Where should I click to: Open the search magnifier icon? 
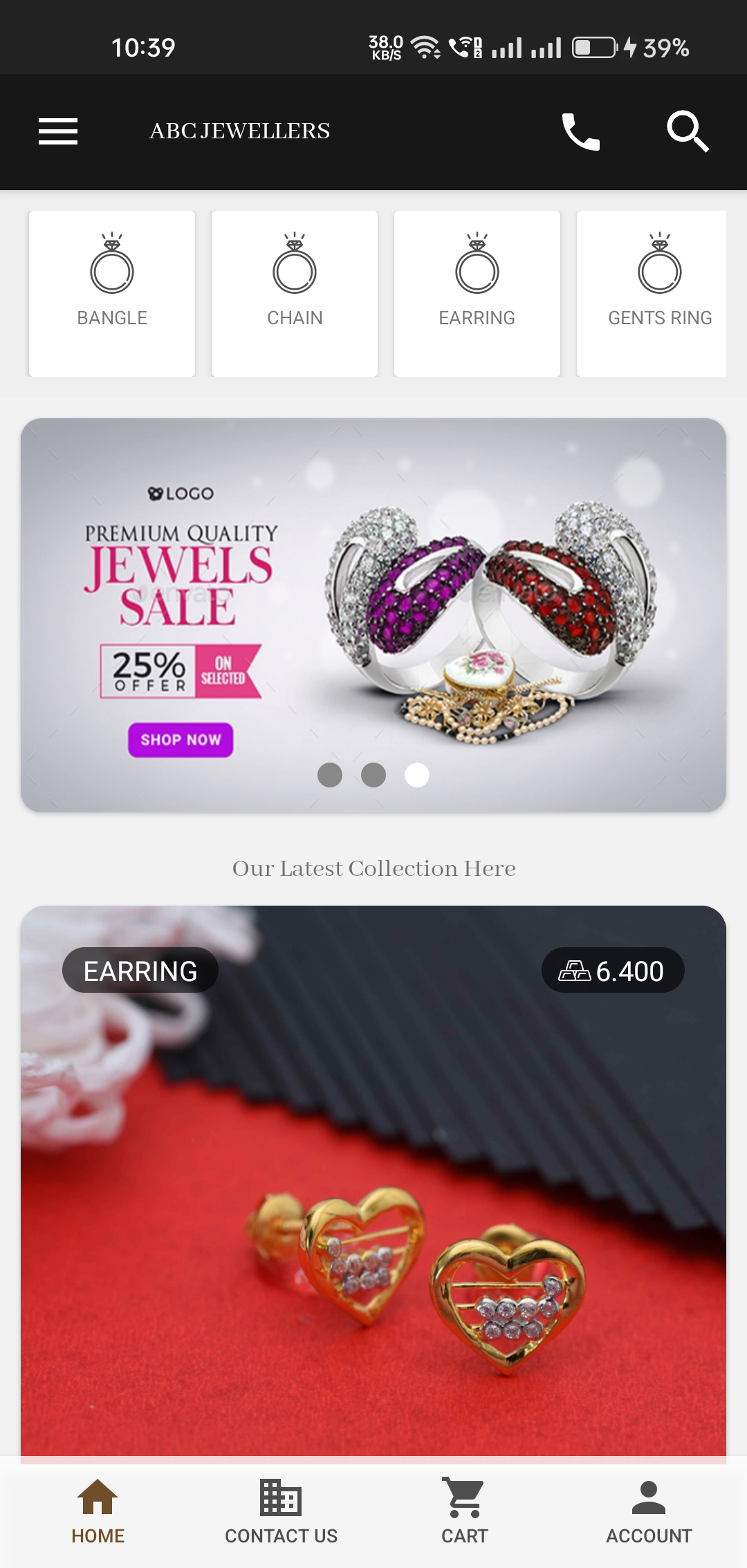click(688, 131)
